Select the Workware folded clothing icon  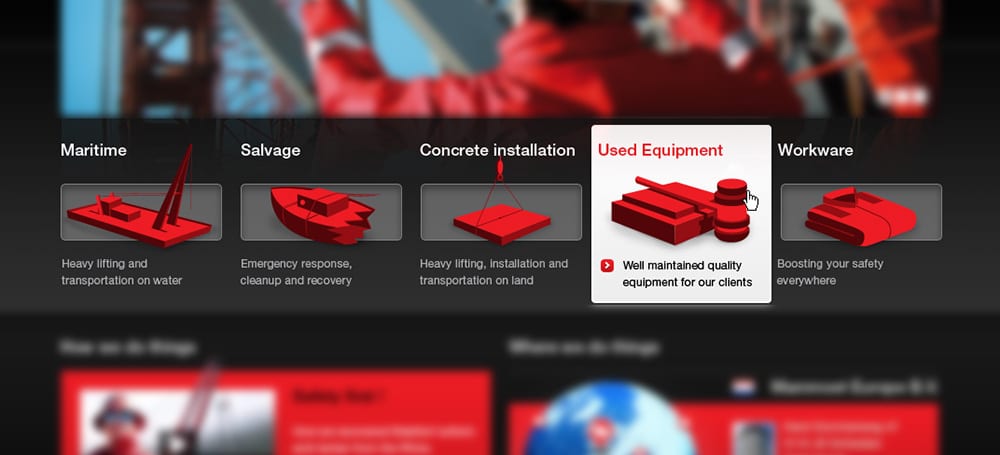(861, 214)
